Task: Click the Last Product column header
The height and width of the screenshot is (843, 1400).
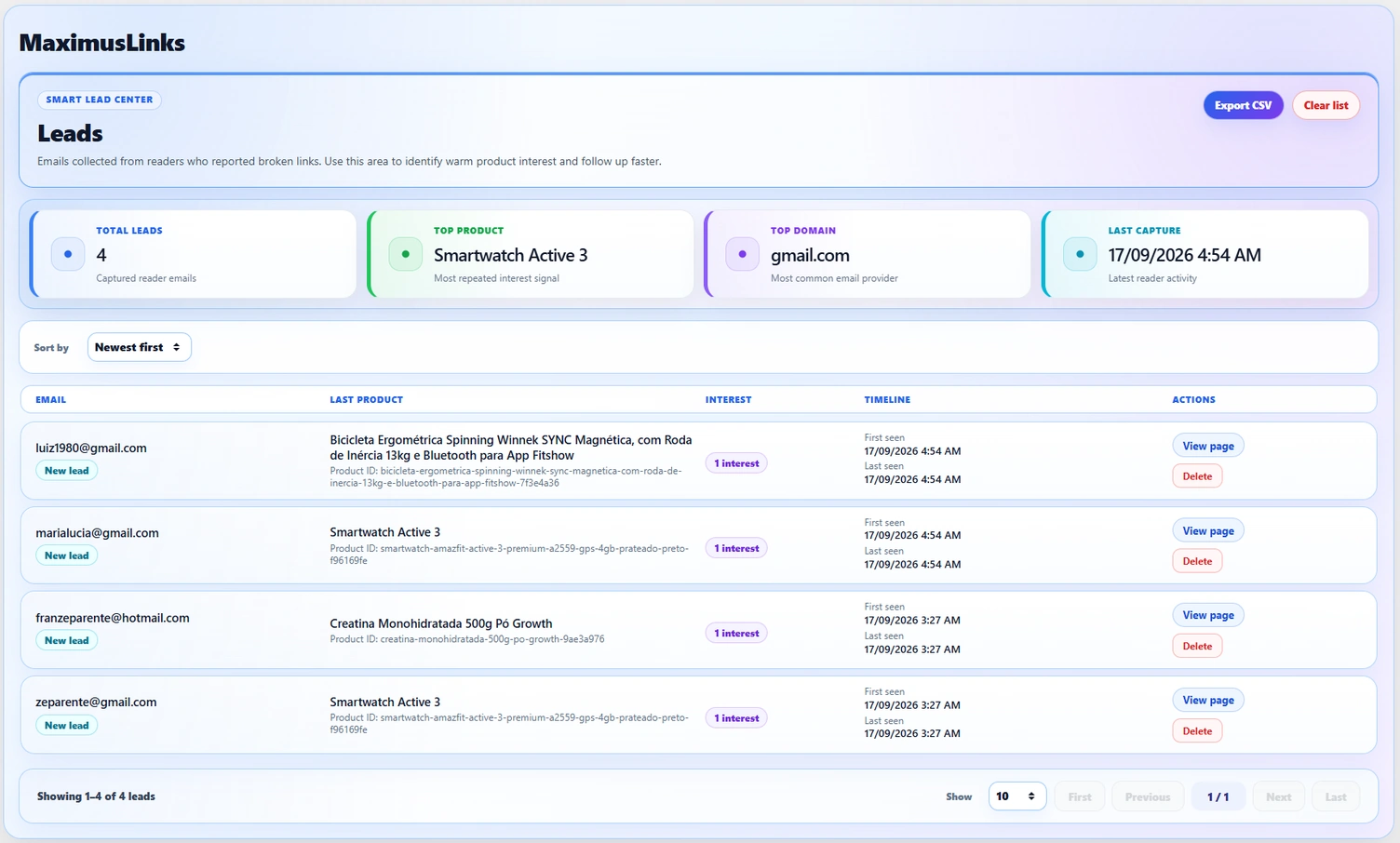Action: (366, 399)
